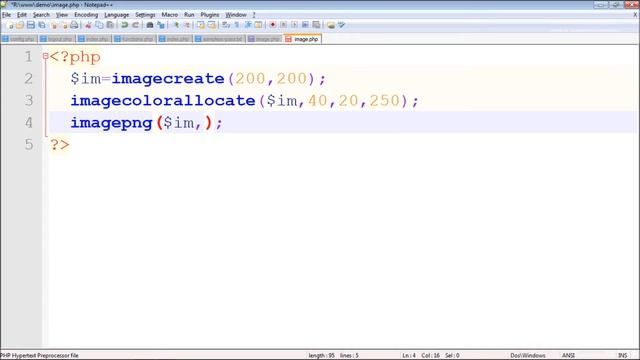The width and height of the screenshot is (640, 360).
Task: Toggle the Word Wrap toolbar button
Action: click(x=226, y=25)
